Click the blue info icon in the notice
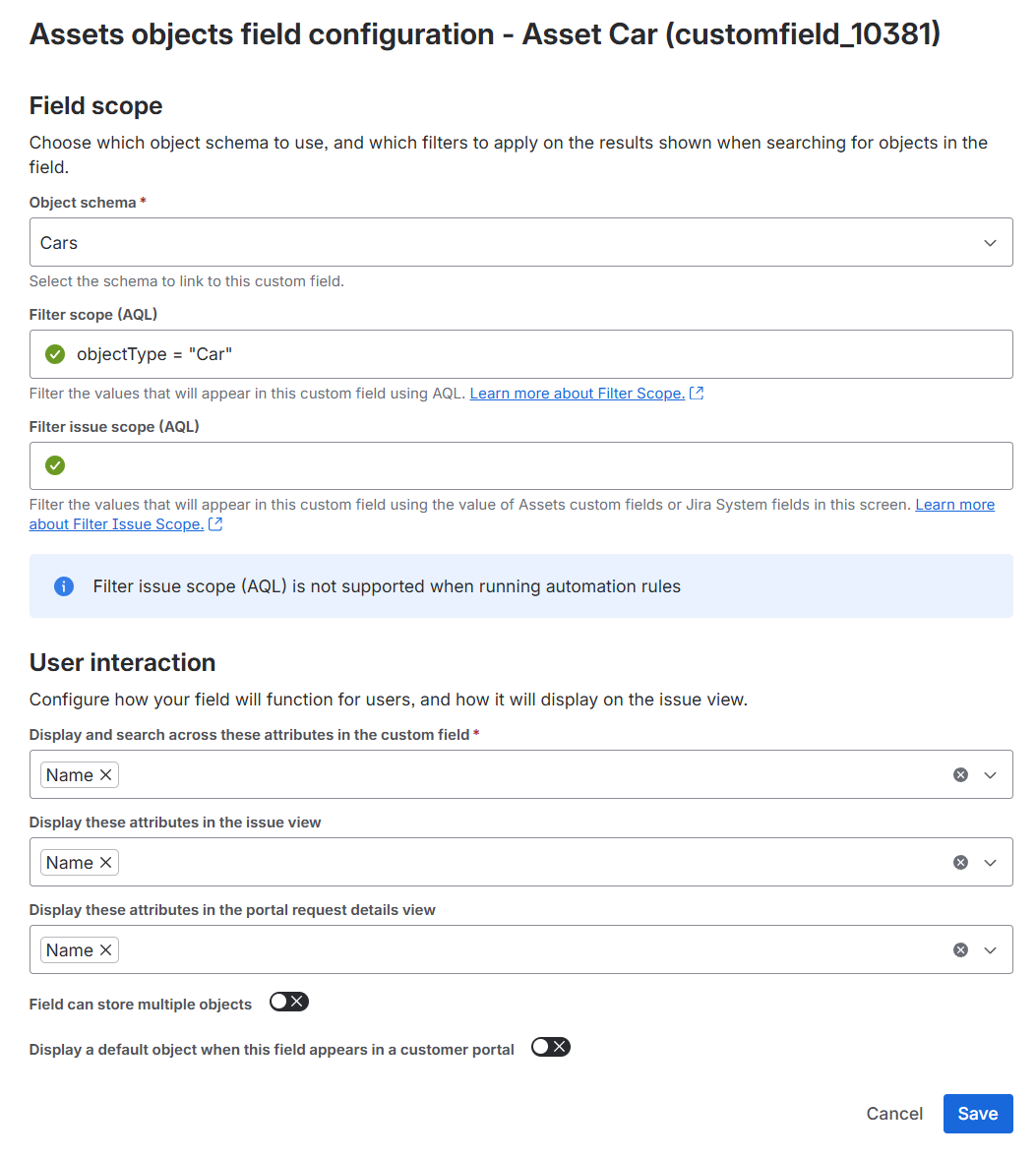 pos(64,586)
